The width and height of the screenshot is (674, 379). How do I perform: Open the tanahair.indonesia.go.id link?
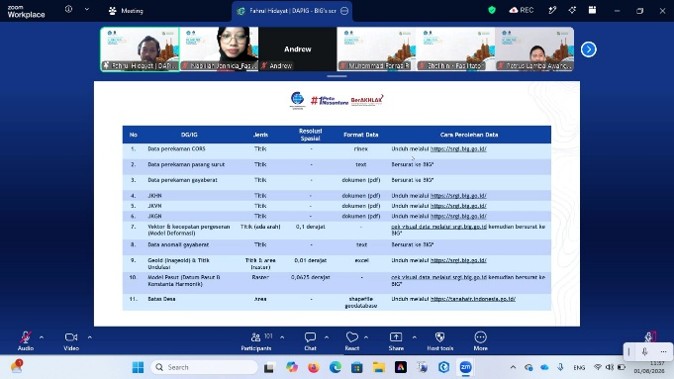[x=473, y=299]
